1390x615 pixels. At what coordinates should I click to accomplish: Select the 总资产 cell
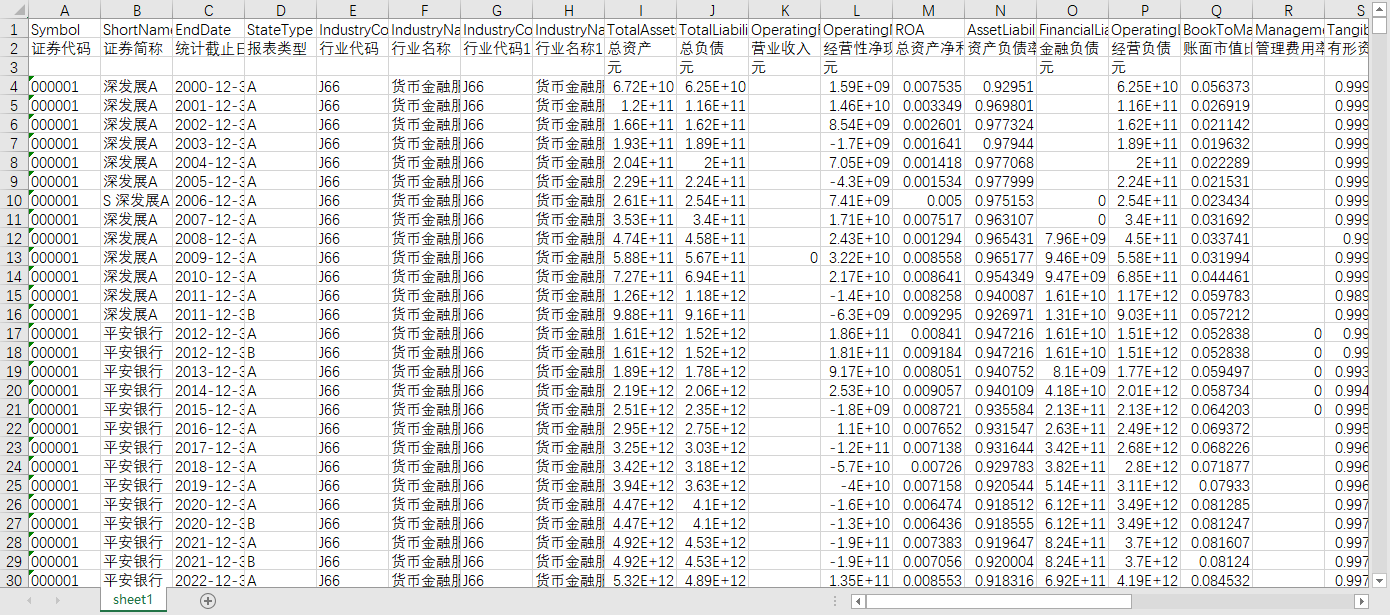point(640,48)
